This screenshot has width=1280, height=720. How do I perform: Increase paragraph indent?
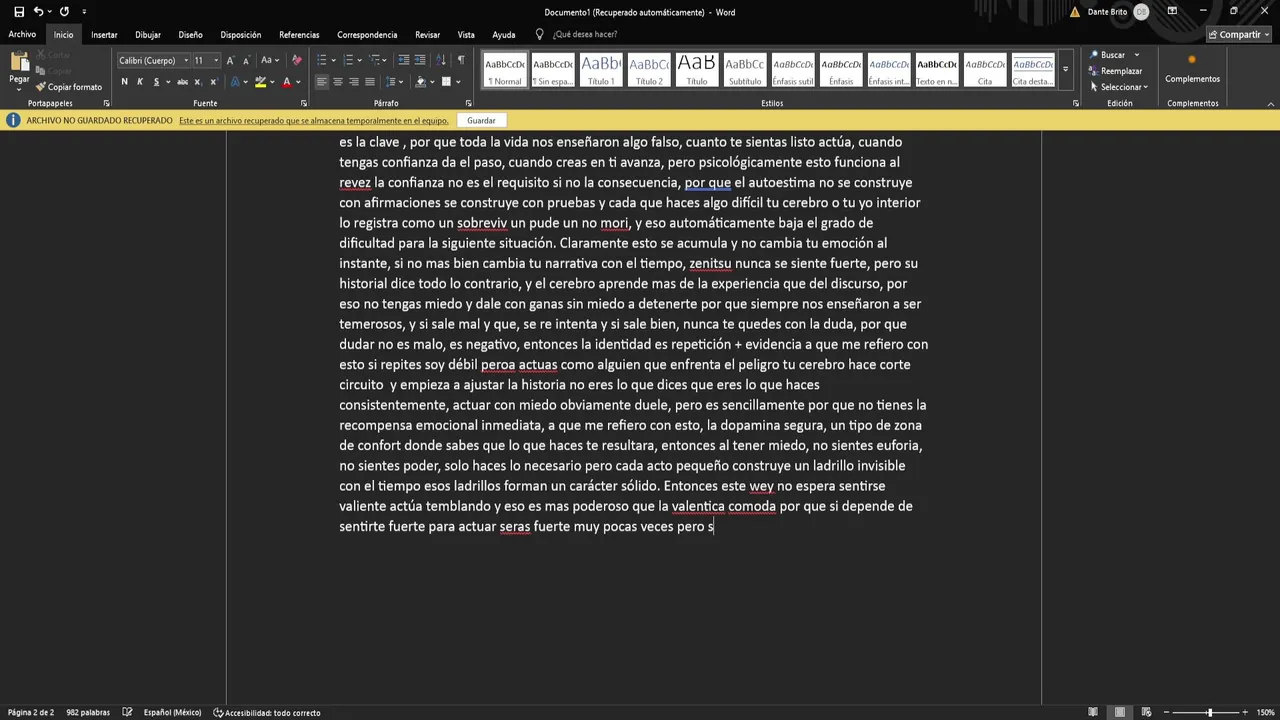(x=420, y=60)
